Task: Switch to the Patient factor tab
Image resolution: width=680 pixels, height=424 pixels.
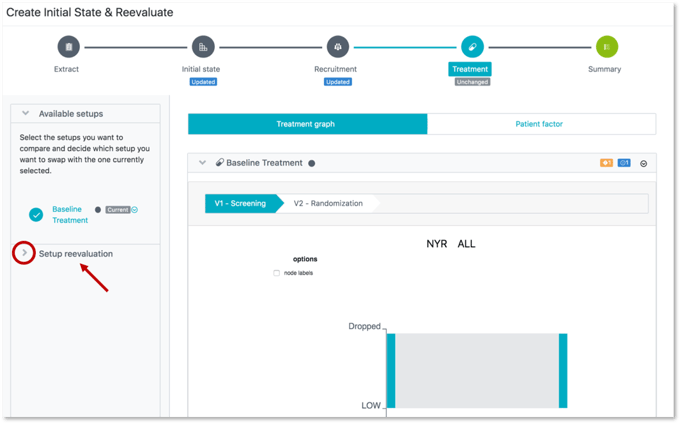Action: click(x=540, y=124)
